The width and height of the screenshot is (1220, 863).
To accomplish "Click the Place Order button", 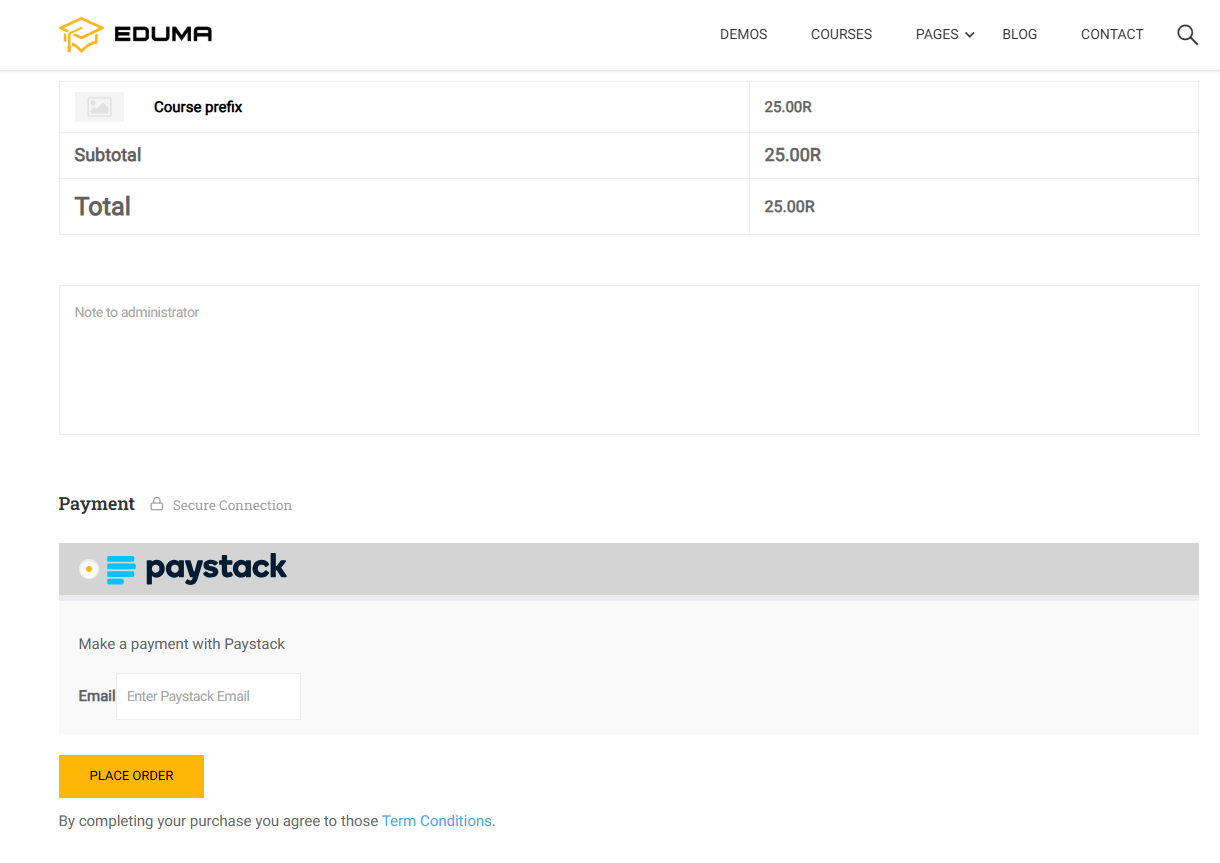I will pyautogui.click(x=131, y=776).
